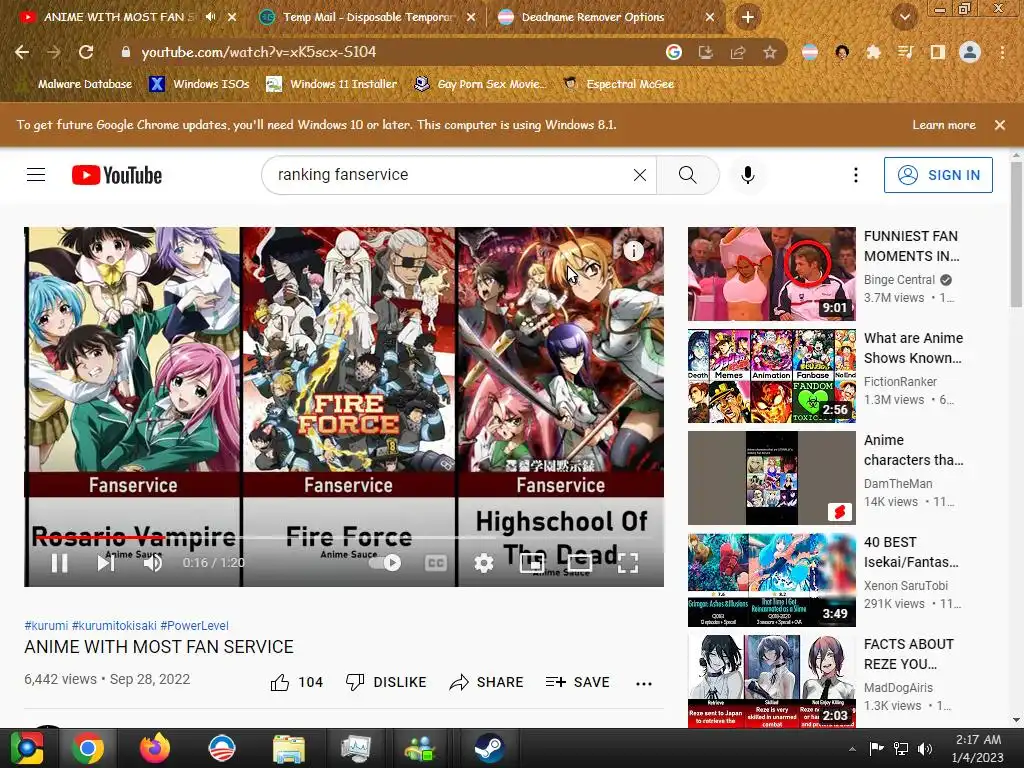Open Windows ISOs bookmark
This screenshot has width=1024, height=768.
pos(199,84)
